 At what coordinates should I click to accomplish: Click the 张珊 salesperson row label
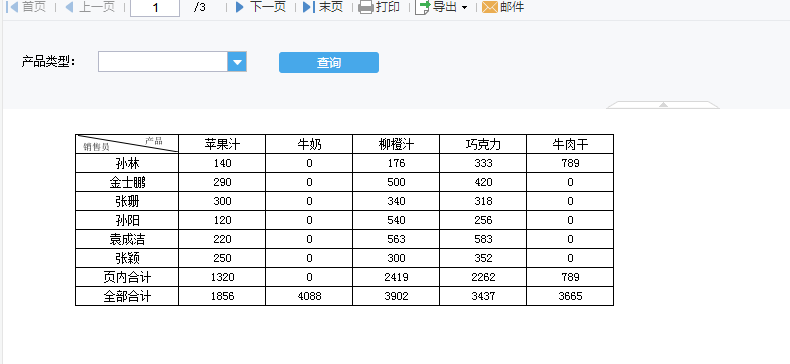point(127,201)
